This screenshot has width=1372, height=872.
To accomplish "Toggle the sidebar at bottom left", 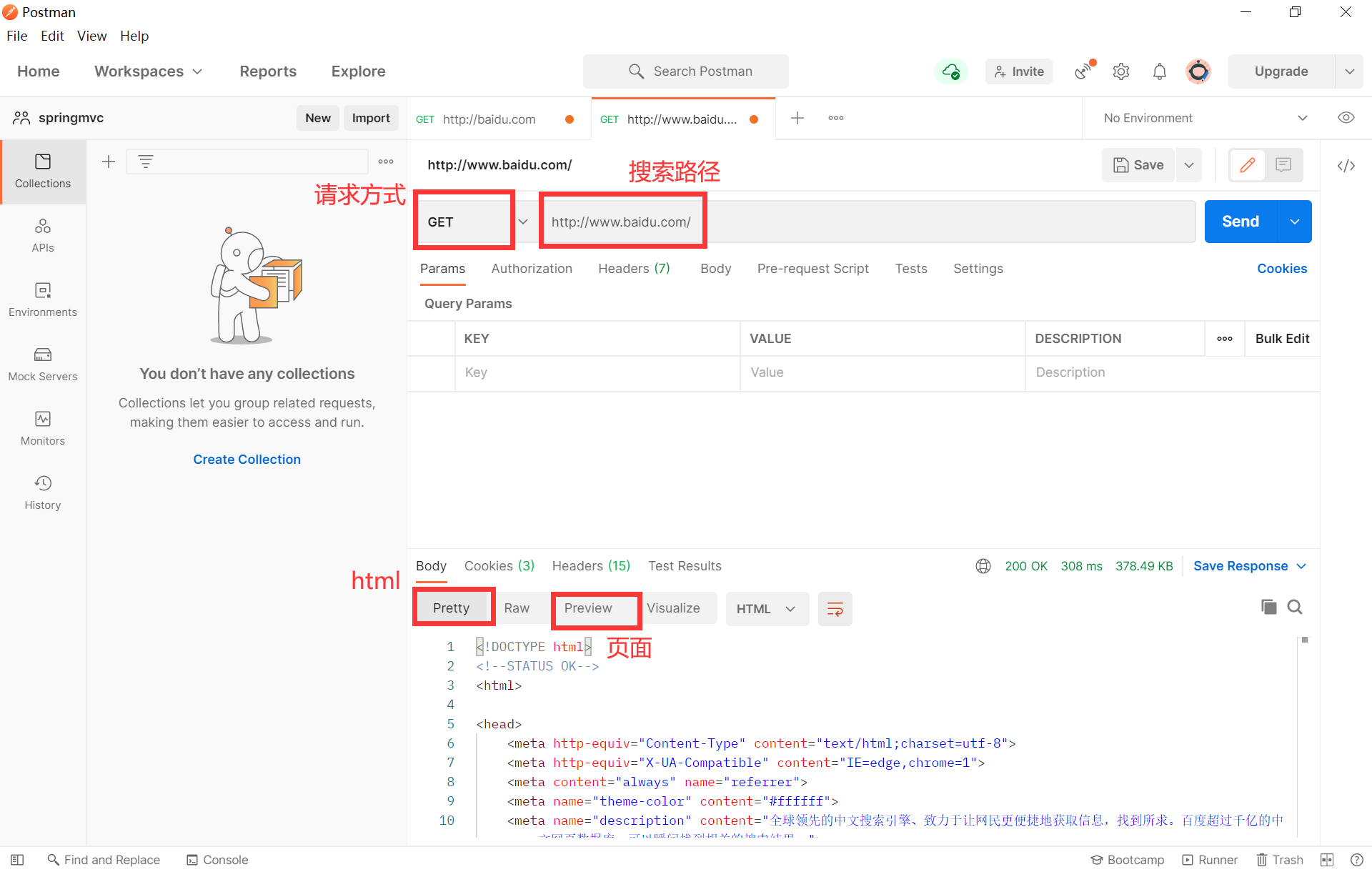I will (17, 860).
